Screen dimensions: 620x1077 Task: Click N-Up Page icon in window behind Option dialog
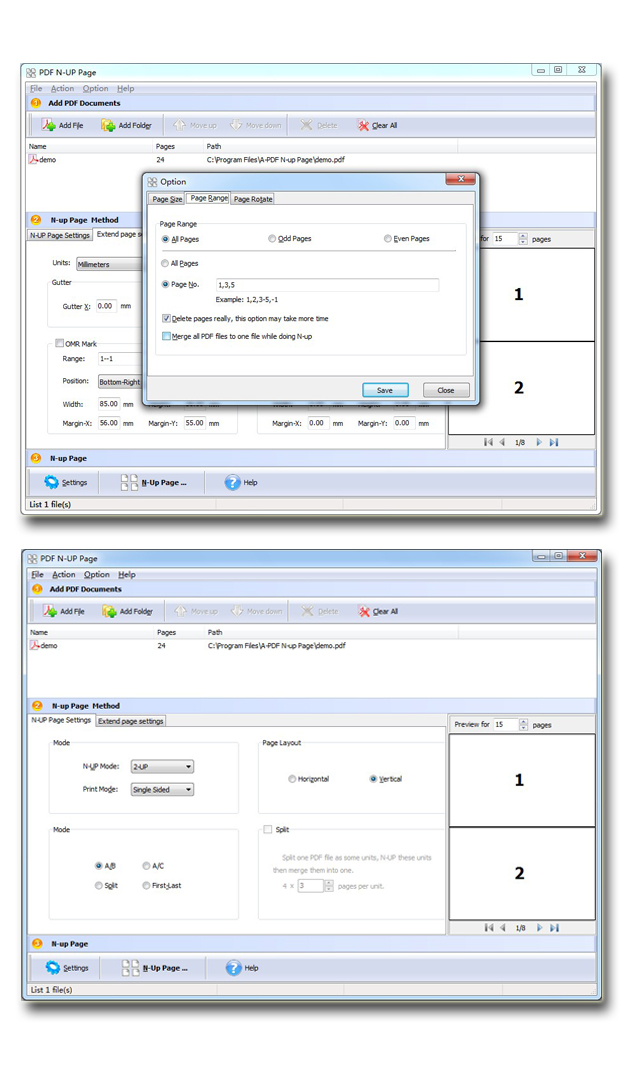[129, 482]
